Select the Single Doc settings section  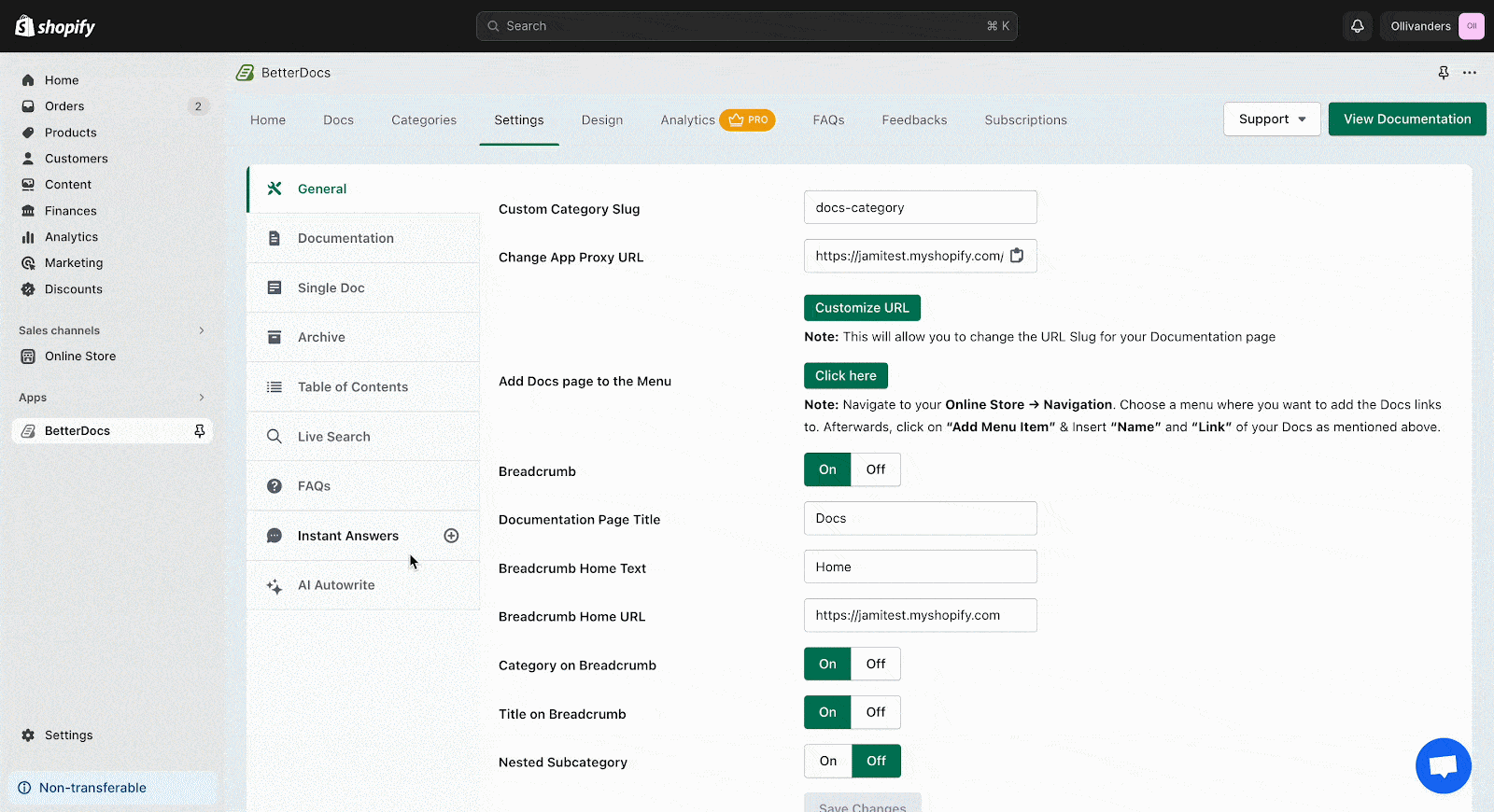[x=363, y=287]
